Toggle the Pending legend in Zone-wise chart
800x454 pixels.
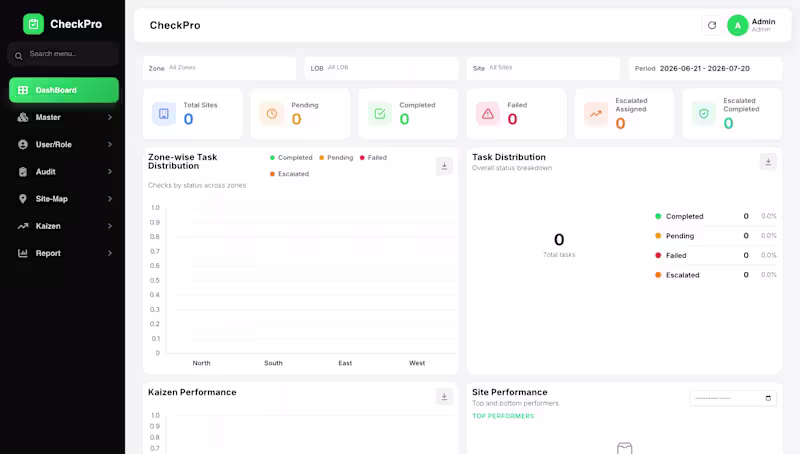[x=336, y=158]
